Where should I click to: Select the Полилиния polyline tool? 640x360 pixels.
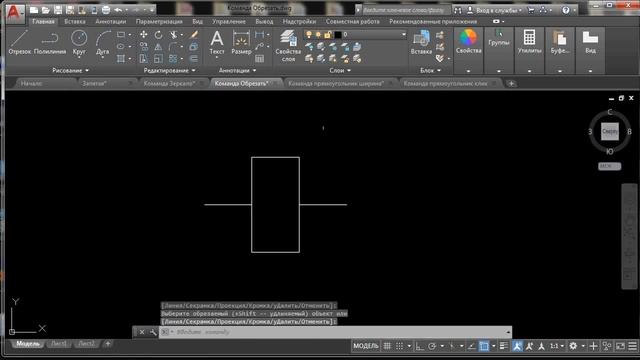pos(50,42)
